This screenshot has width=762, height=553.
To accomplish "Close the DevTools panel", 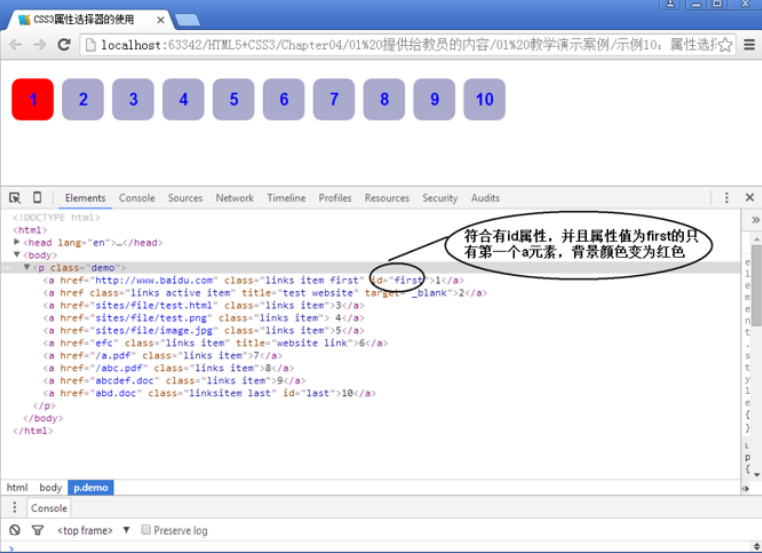I will pos(749,197).
